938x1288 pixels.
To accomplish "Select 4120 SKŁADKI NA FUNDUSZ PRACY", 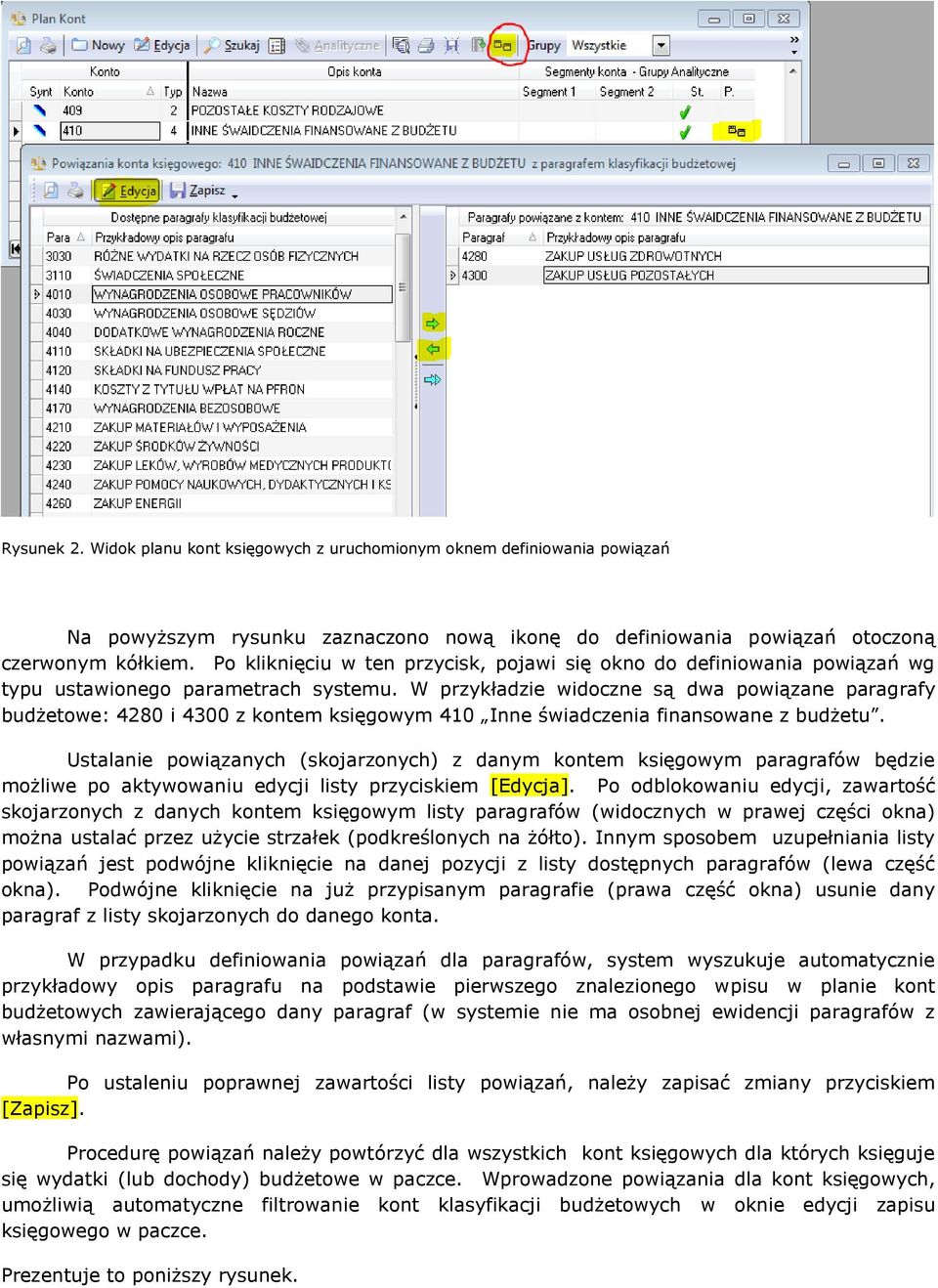I will tap(218, 370).
